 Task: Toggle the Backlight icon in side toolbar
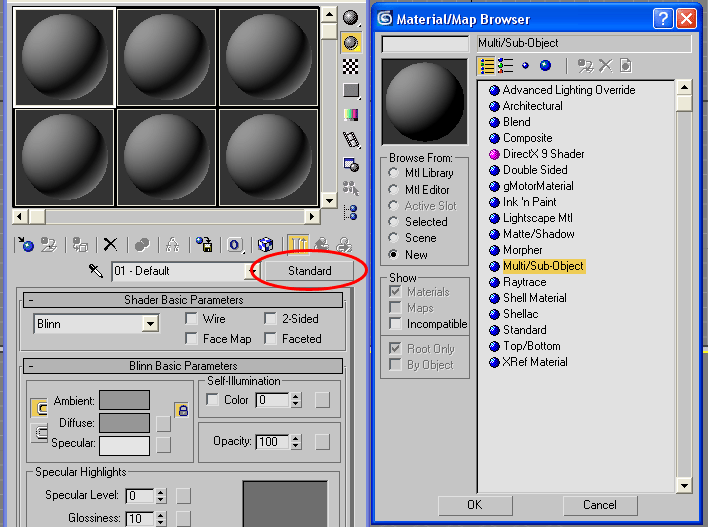pyautogui.click(x=351, y=42)
